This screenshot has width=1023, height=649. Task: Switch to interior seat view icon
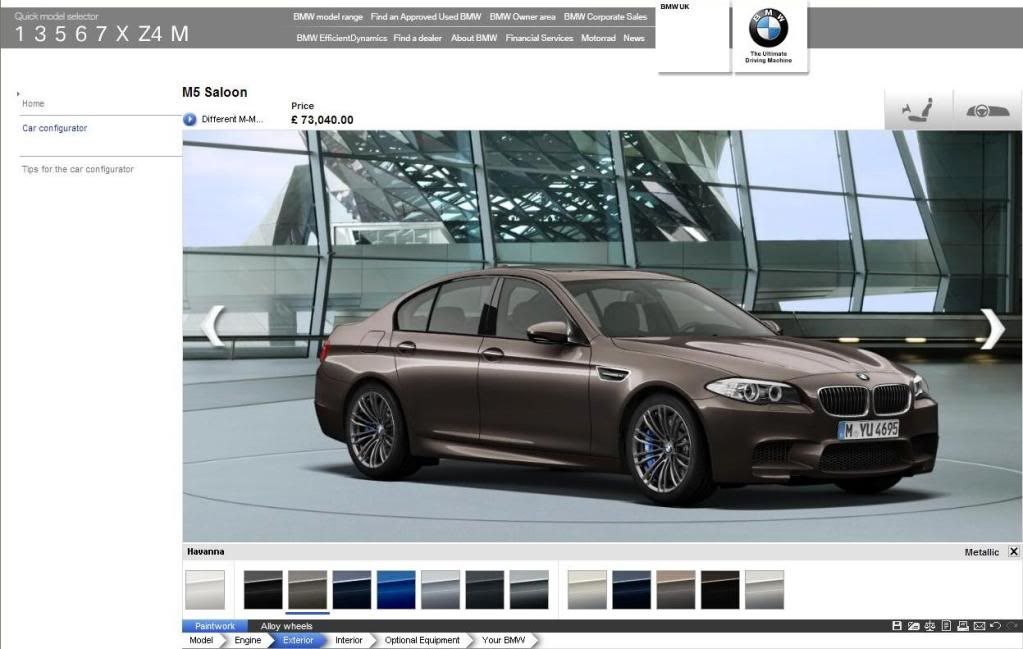918,109
